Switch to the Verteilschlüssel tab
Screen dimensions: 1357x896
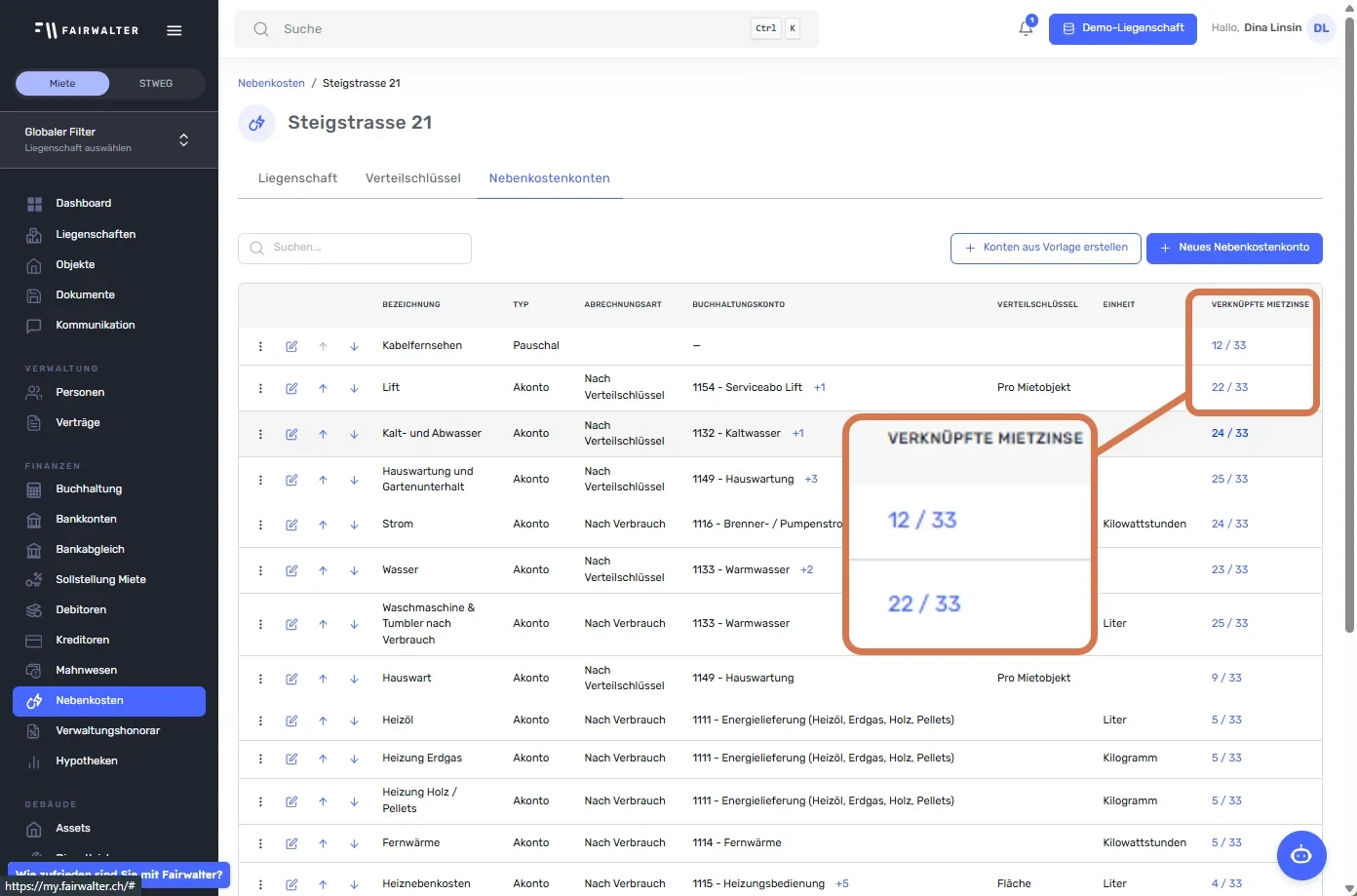[x=413, y=178]
